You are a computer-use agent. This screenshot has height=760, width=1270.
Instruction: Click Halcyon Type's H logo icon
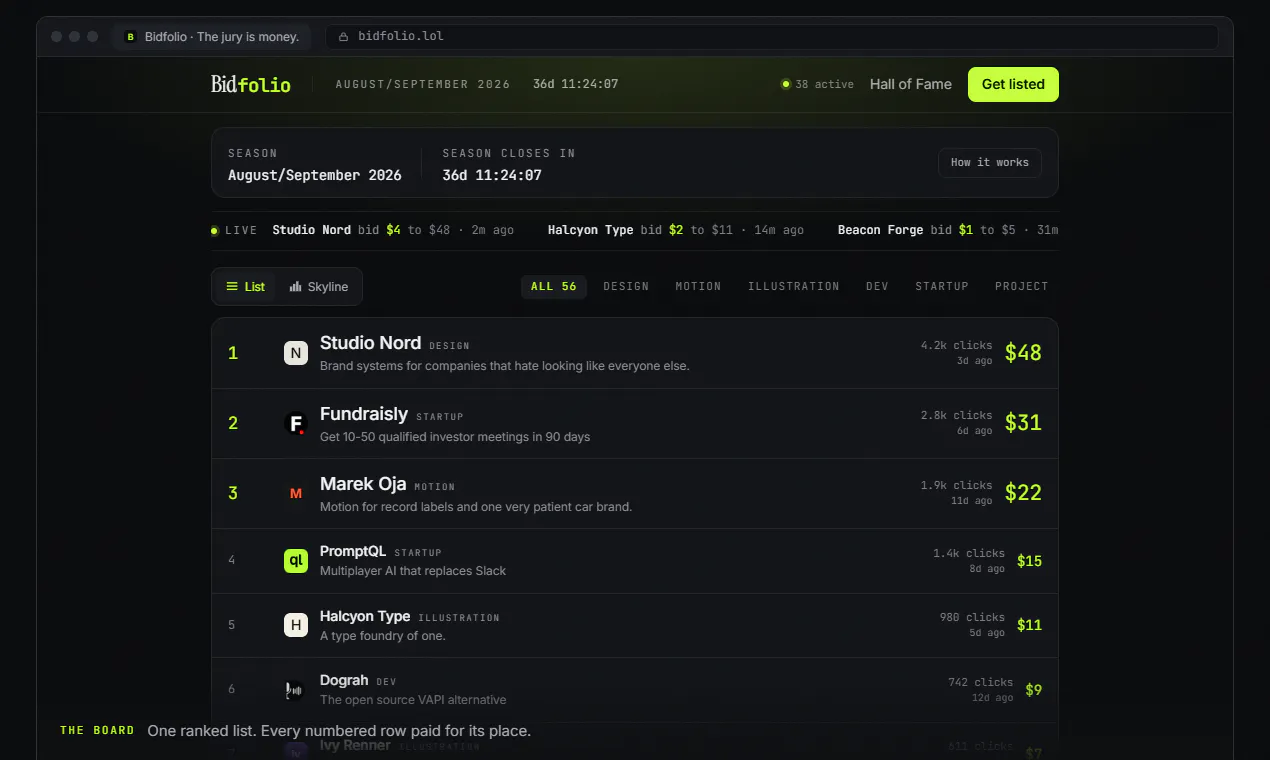(296, 626)
